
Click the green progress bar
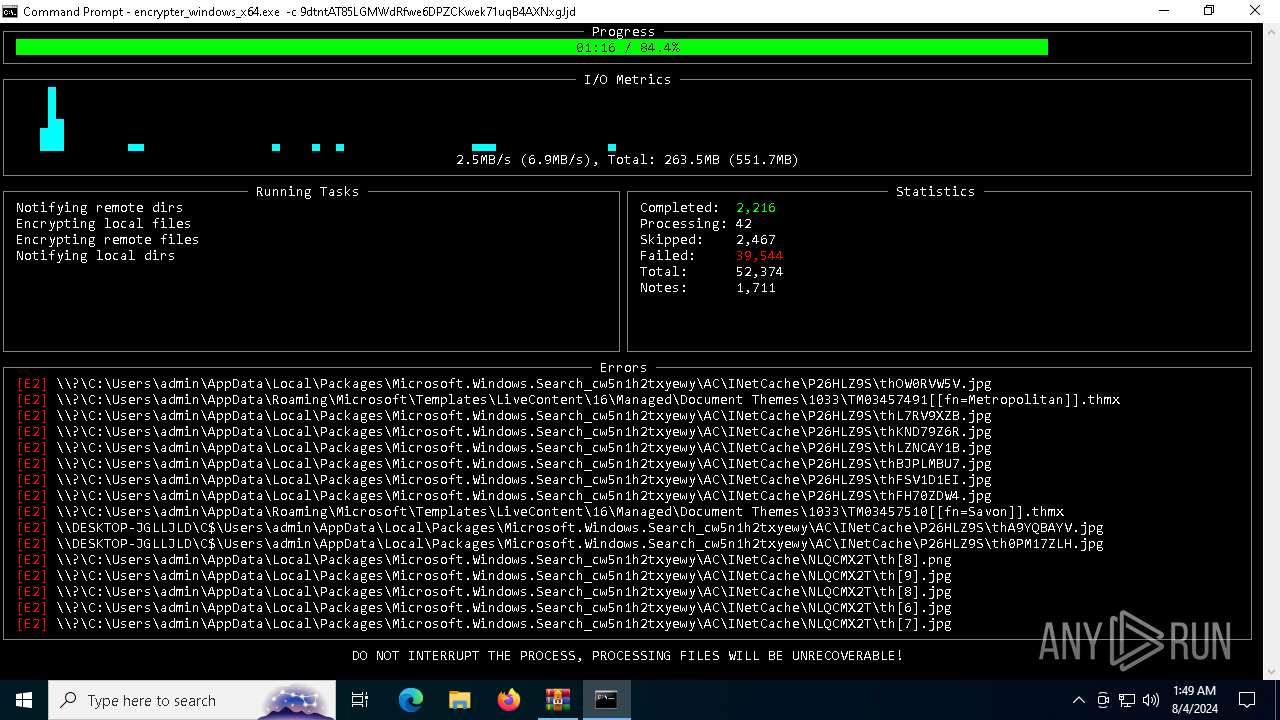[x=532, y=47]
